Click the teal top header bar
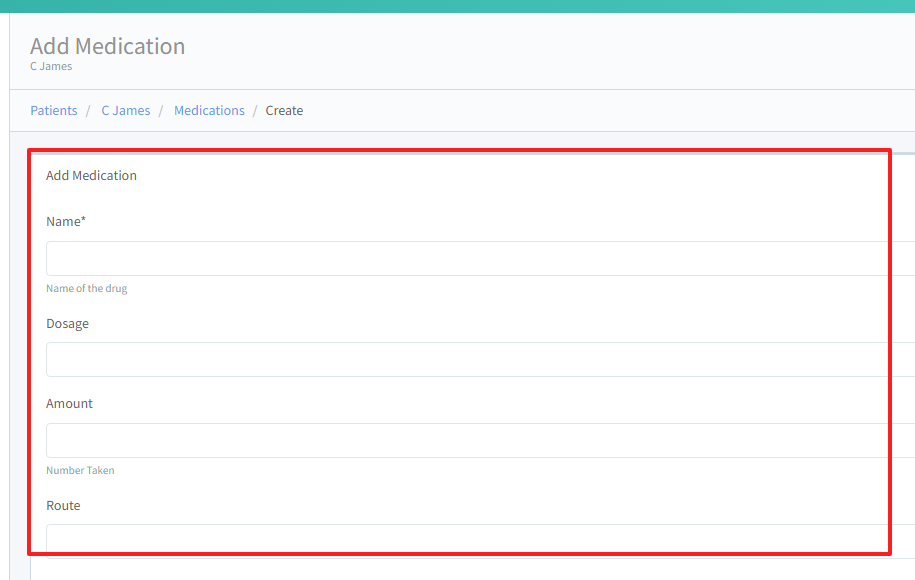Image resolution: width=915 pixels, height=580 pixels. (457, 6)
